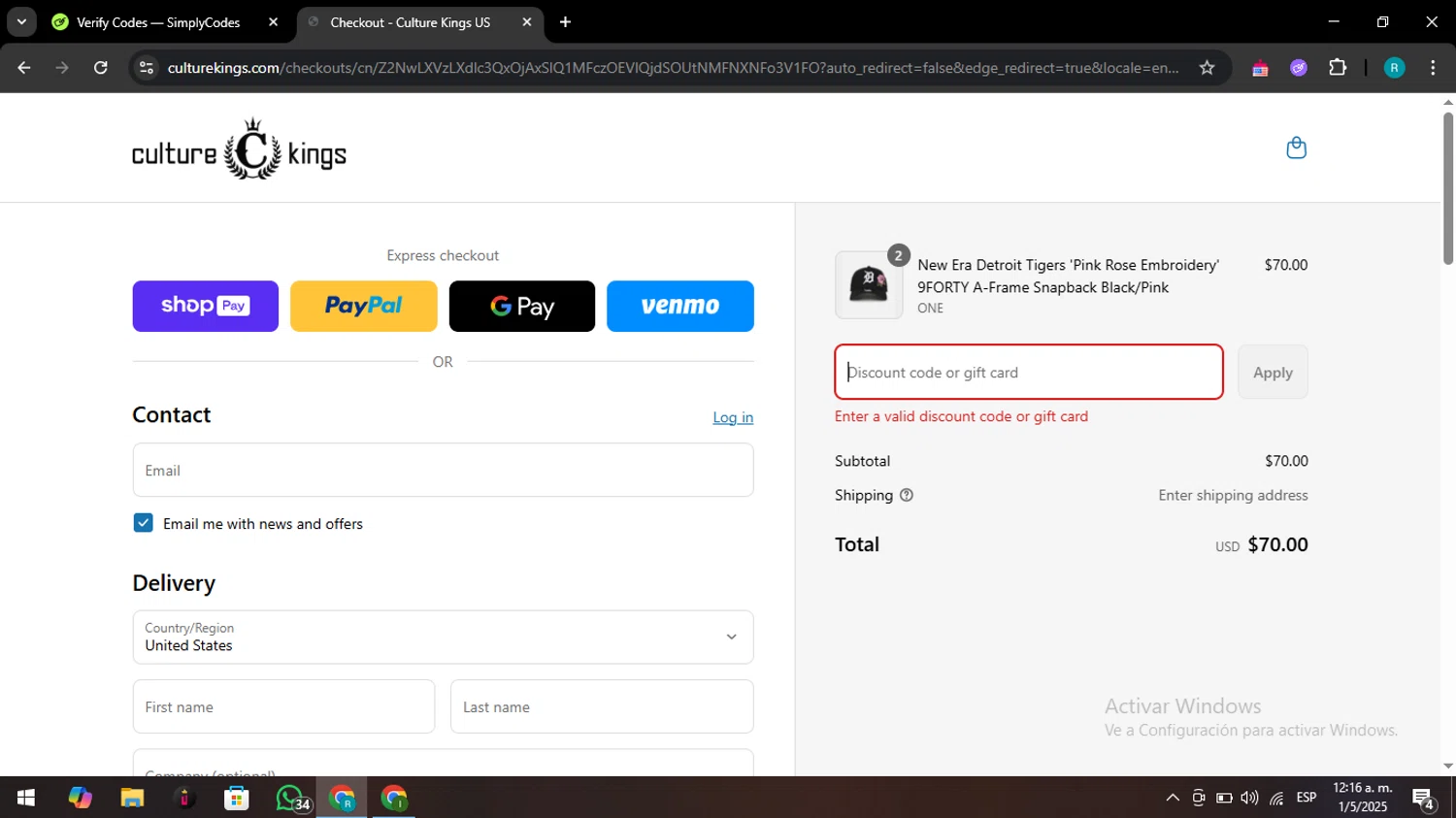Open WhatsApp from the taskbar

(291, 798)
